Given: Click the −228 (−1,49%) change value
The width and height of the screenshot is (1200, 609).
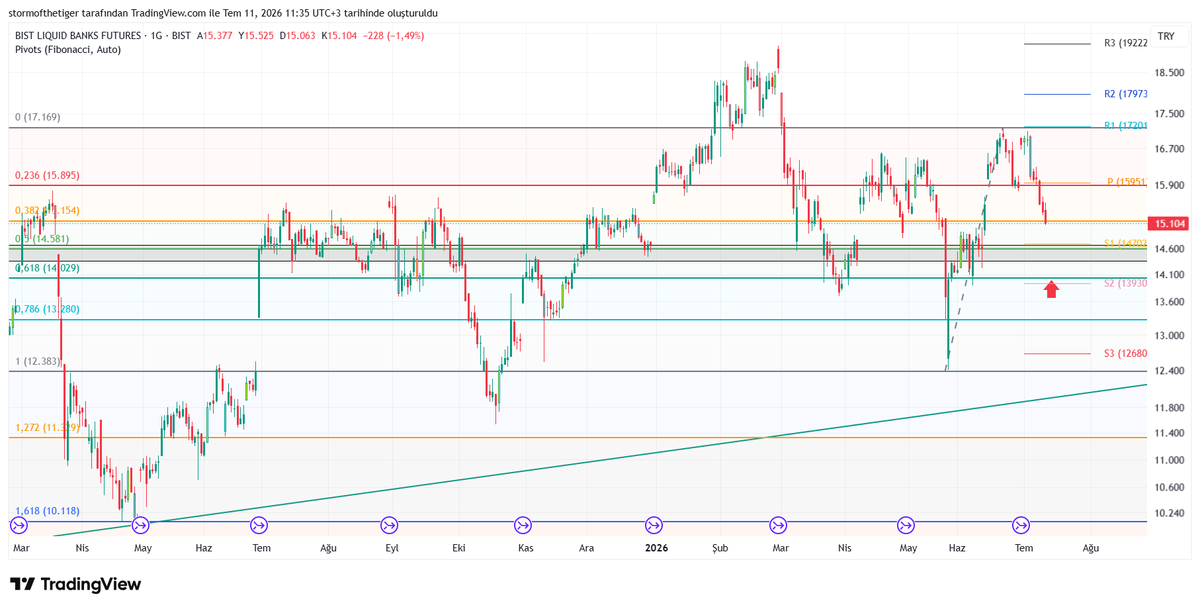Looking at the screenshot, I should pos(394,35).
